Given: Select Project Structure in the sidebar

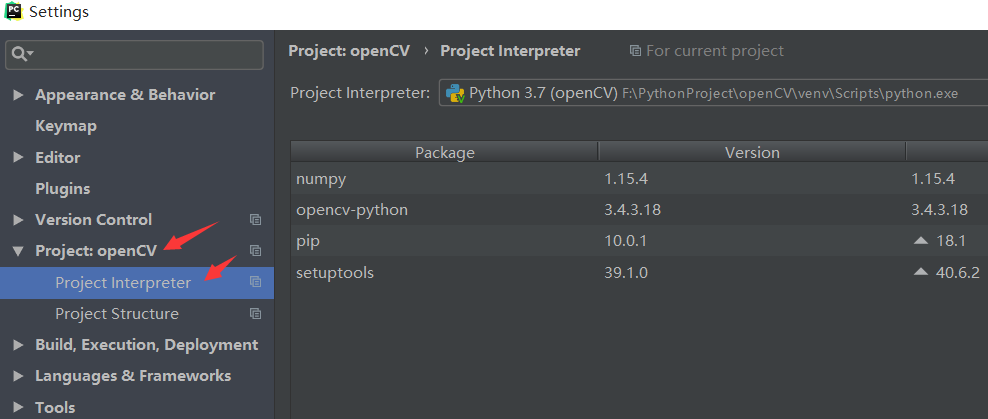Looking at the screenshot, I should pos(117,314).
